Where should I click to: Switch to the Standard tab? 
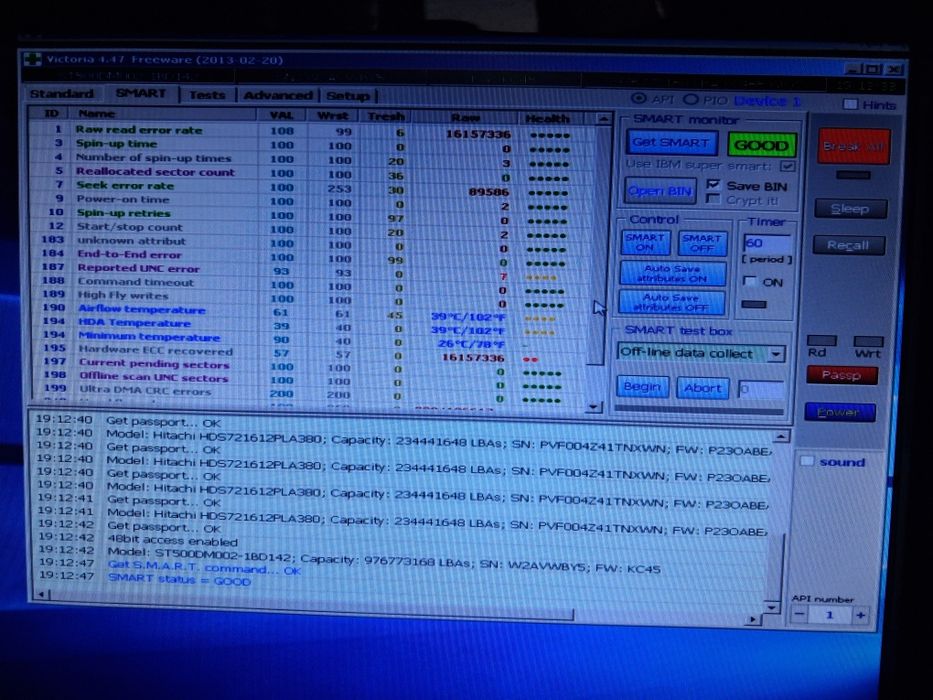point(61,93)
